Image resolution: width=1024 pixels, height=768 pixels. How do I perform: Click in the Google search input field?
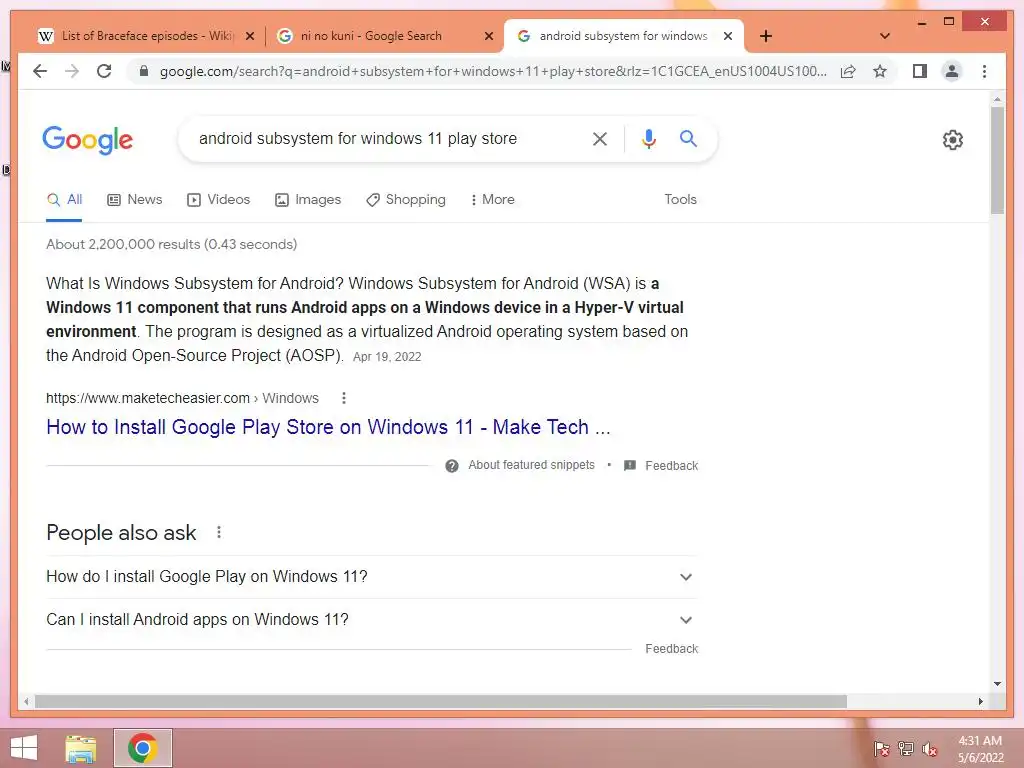pos(389,138)
